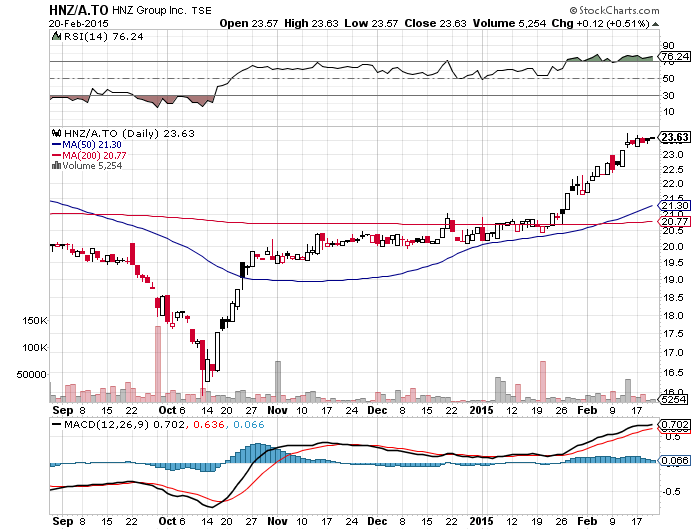Click the Sep label on the MACD panel axis
This screenshot has height=530, width=700.
63,521
